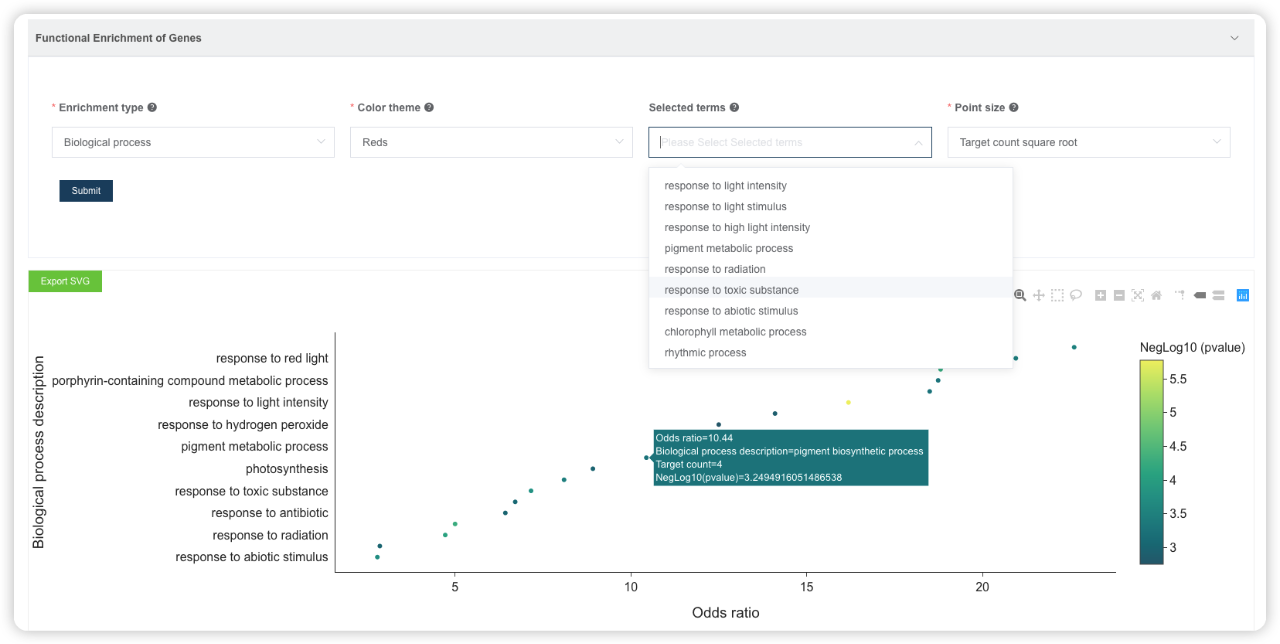The image size is (1280, 644).
Task: Toggle spike lines in the plot
Action: pyautogui.click(x=1180, y=295)
